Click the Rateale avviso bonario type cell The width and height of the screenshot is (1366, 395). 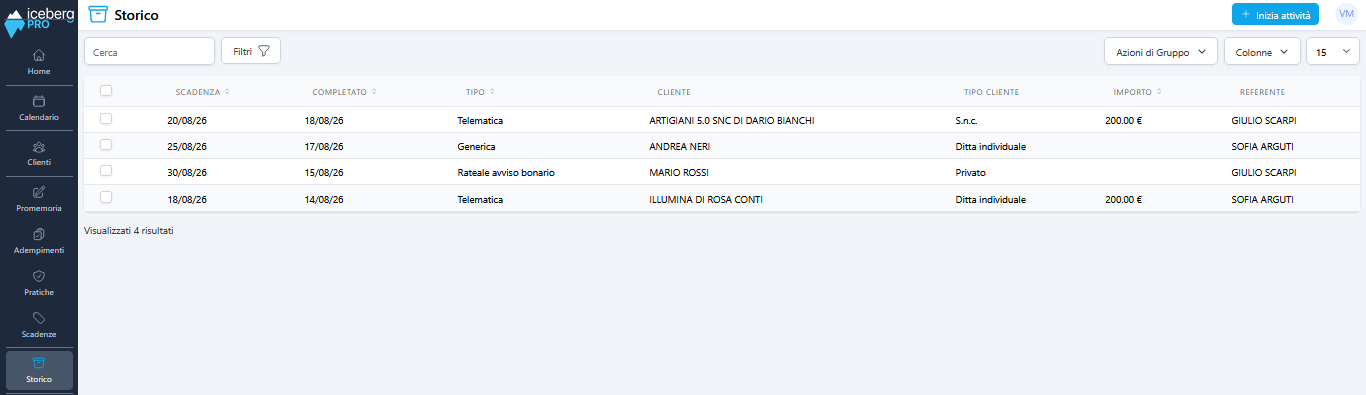tap(506, 172)
